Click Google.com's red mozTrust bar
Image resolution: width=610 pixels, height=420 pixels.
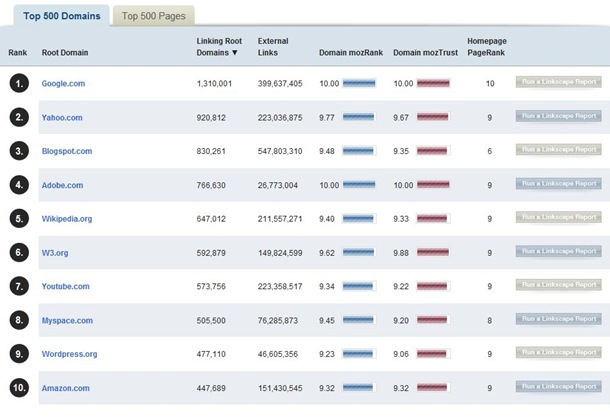[433, 83]
